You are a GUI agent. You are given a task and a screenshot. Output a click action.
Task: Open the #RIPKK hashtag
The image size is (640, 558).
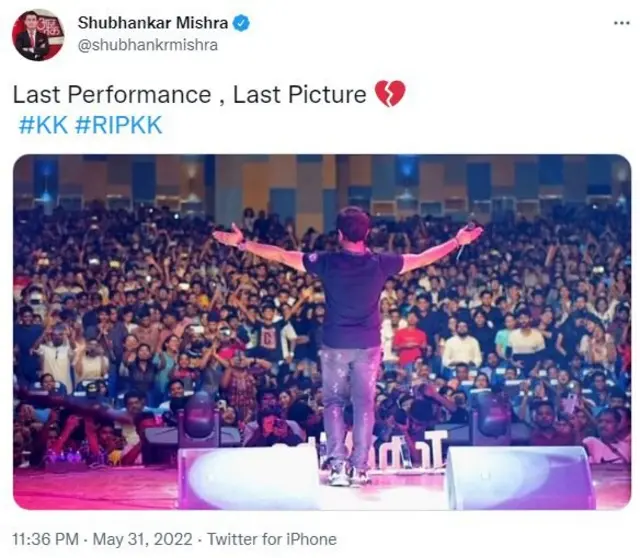click(x=119, y=124)
